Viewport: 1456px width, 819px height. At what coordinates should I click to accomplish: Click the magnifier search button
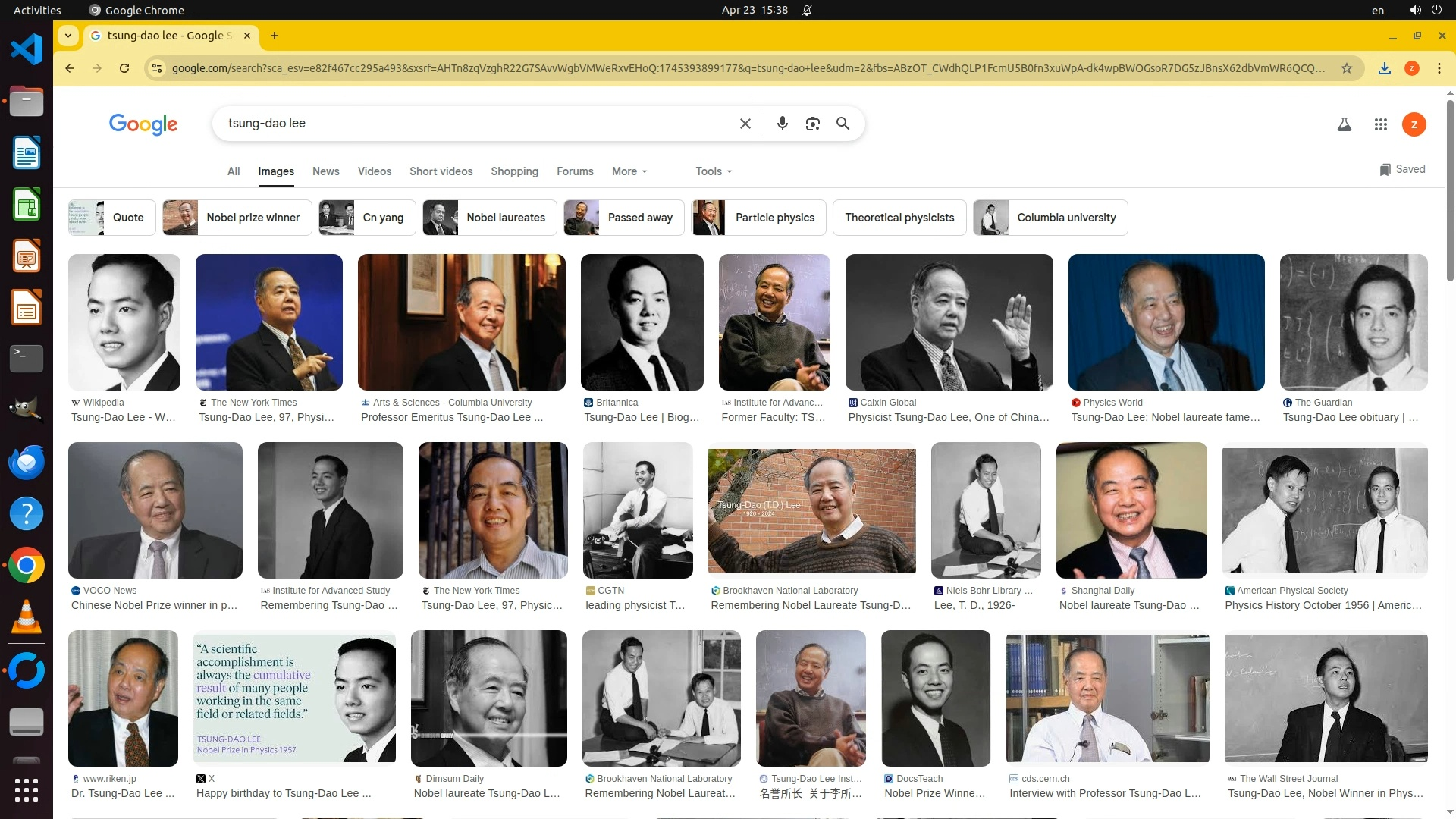click(x=843, y=124)
